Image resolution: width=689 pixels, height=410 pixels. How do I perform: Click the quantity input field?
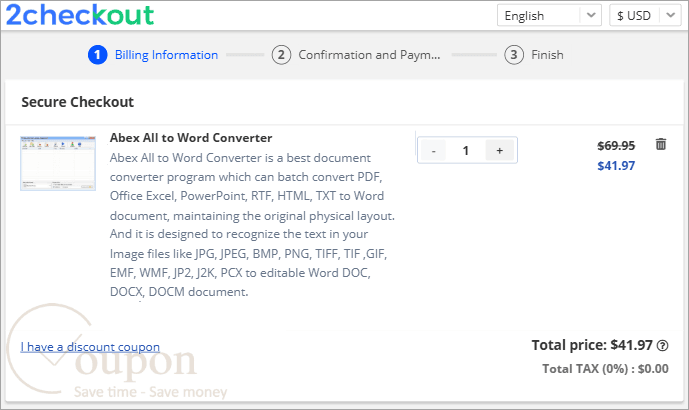(466, 151)
